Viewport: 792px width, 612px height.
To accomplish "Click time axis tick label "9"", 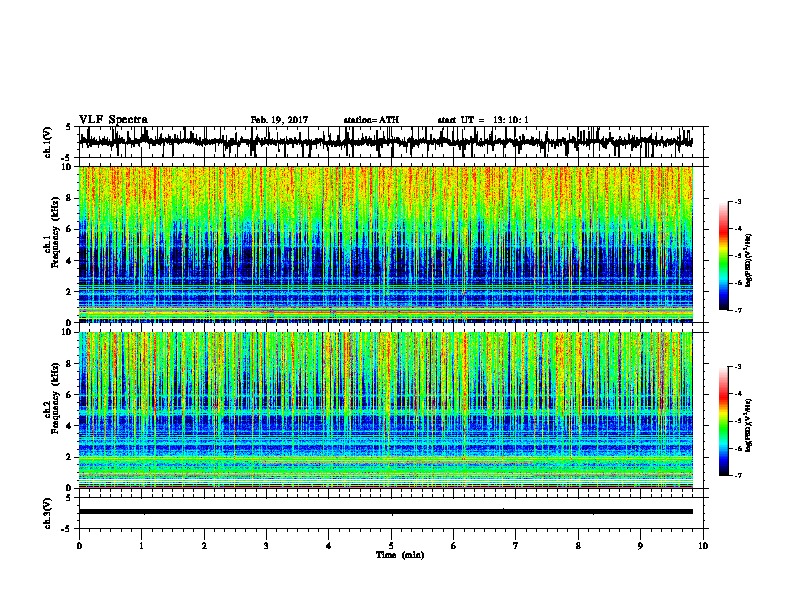I will tap(640, 546).
